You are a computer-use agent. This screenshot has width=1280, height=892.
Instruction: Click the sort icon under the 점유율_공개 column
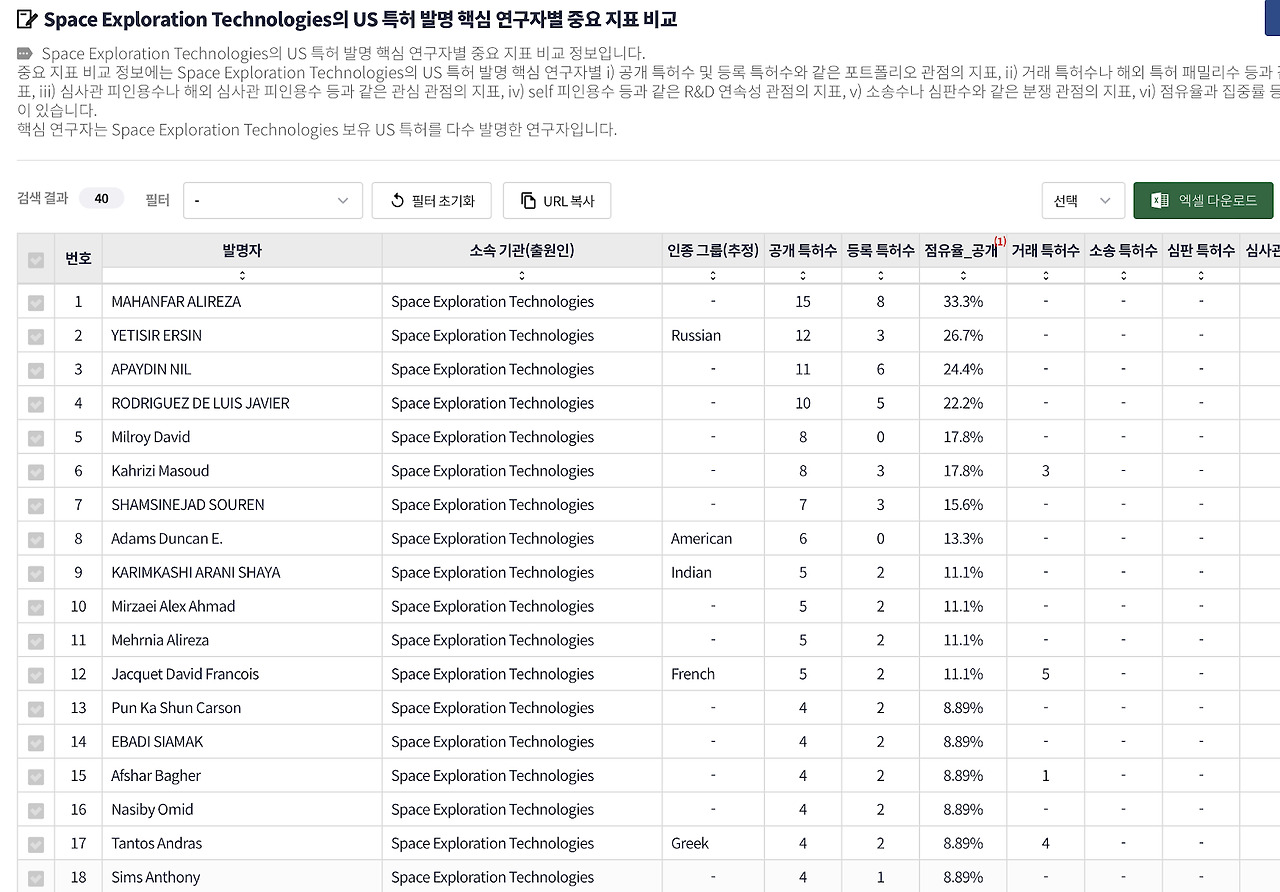(x=961, y=274)
